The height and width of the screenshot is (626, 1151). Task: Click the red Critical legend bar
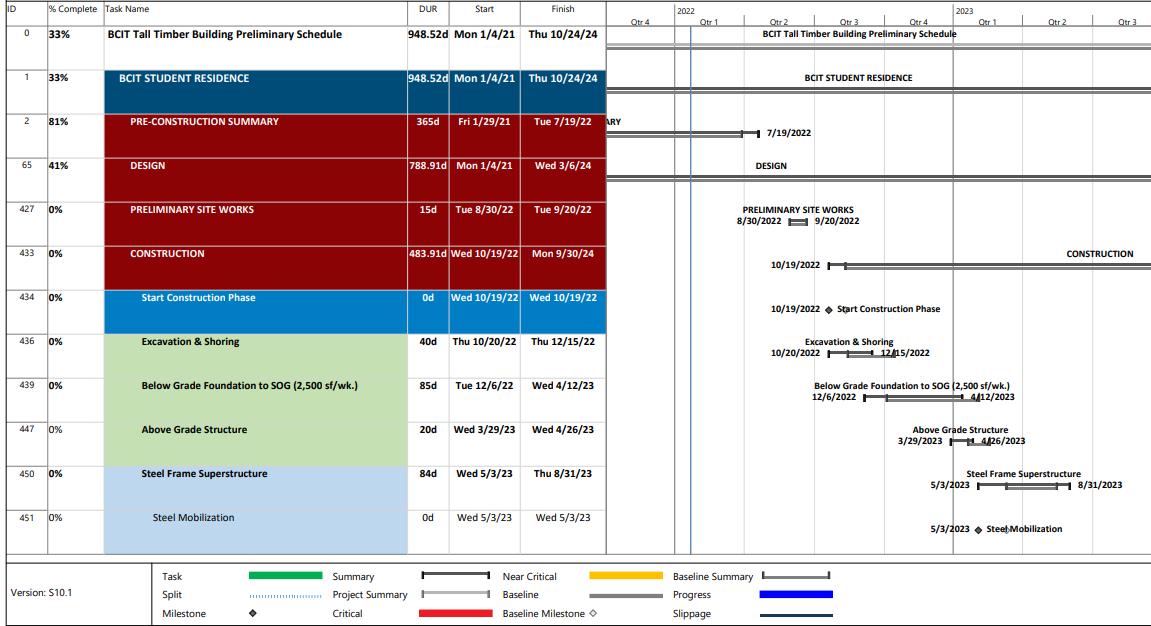tap(456, 613)
